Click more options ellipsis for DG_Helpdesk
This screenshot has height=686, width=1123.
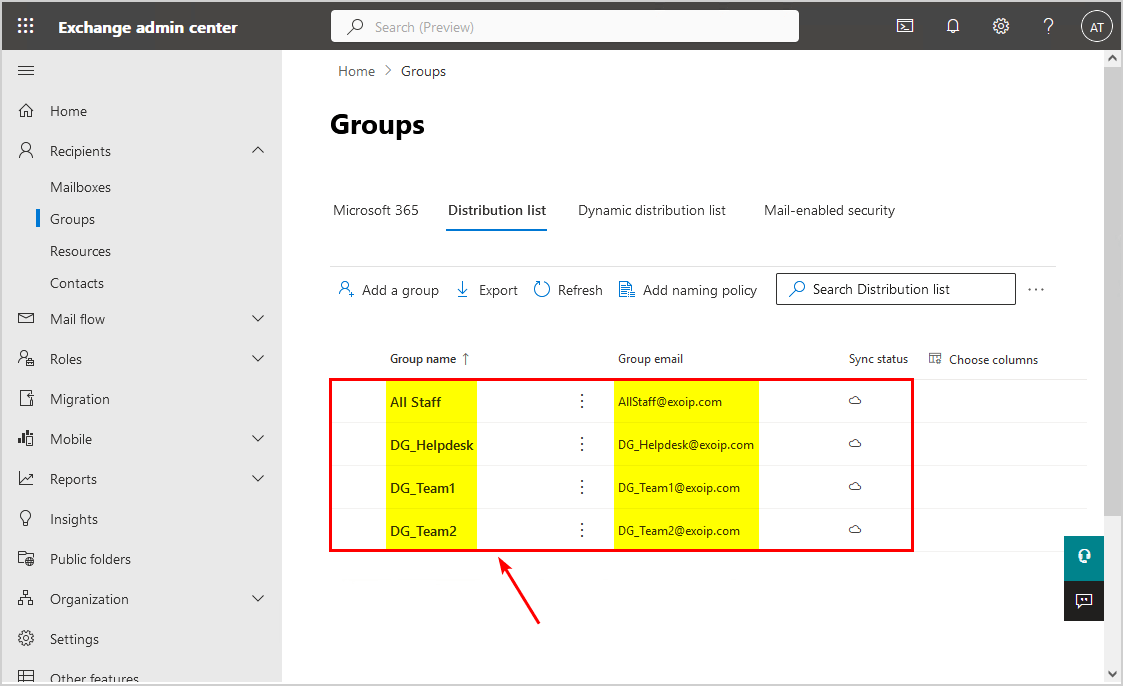click(x=582, y=444)
